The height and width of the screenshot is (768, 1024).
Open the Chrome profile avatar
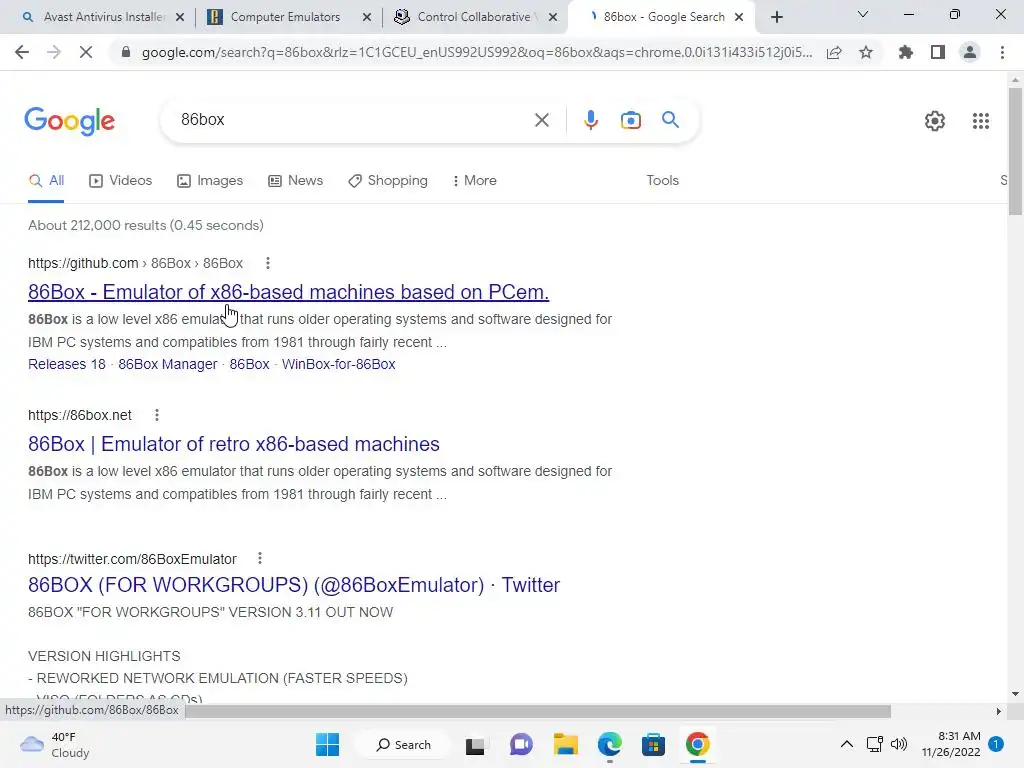pos(970,52)
